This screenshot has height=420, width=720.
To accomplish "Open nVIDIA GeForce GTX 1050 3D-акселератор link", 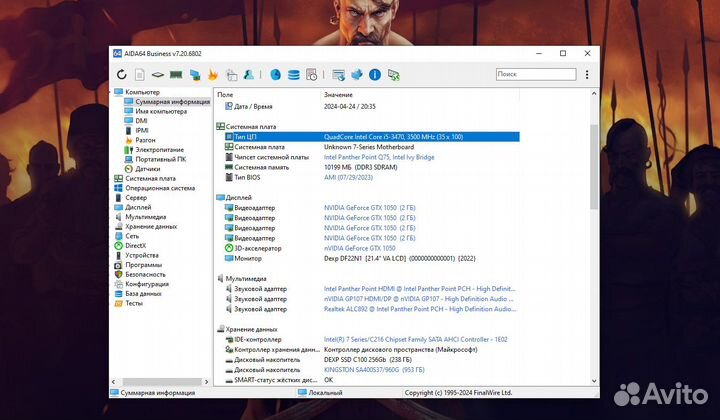I will point(360,248).
